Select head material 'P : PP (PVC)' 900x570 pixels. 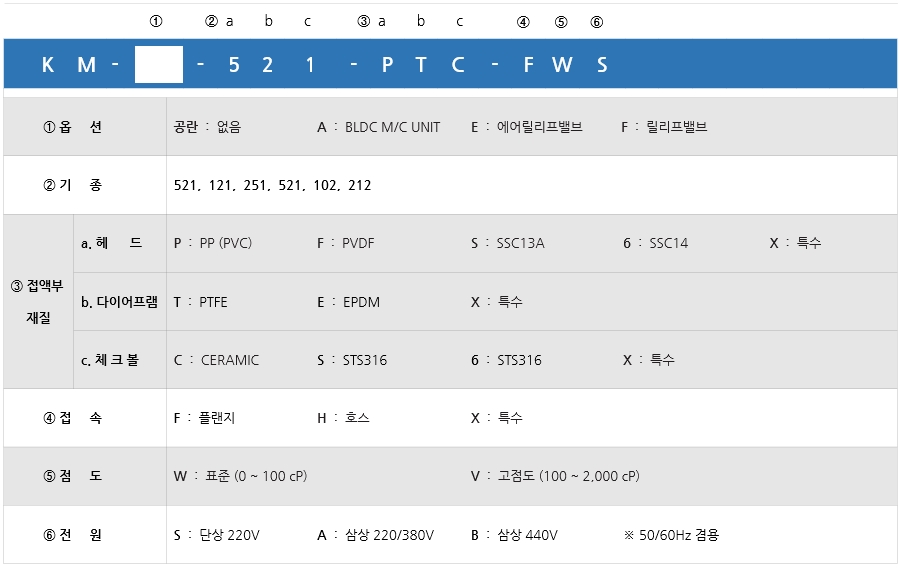pyautogui.click(x=212, y=243)
